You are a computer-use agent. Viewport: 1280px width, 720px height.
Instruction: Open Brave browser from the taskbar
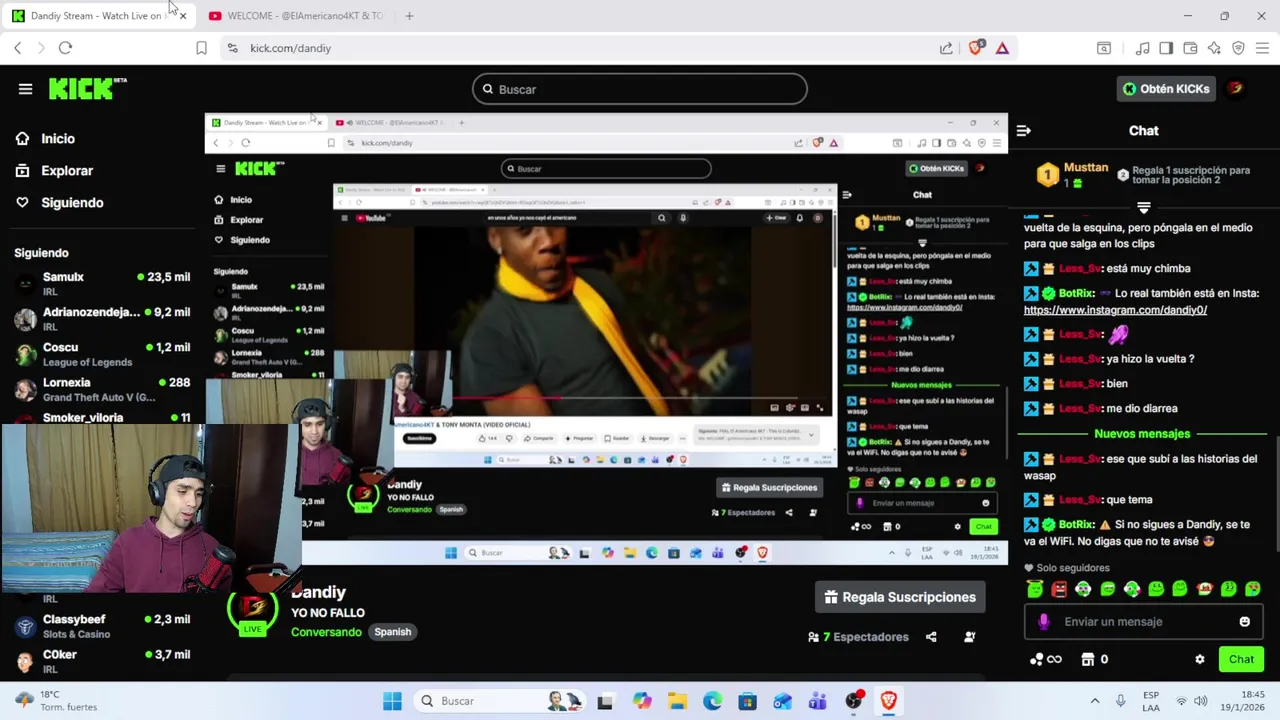point(888,701)
